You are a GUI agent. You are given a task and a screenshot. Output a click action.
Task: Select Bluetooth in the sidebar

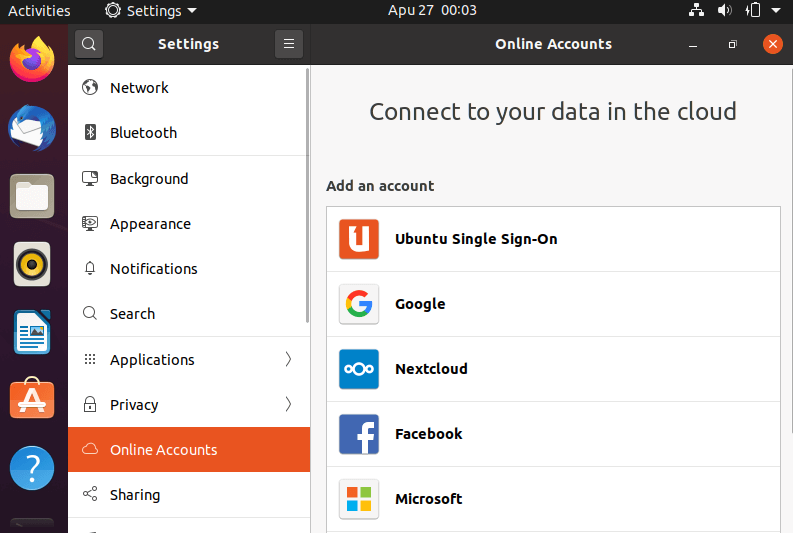[143, 133]
